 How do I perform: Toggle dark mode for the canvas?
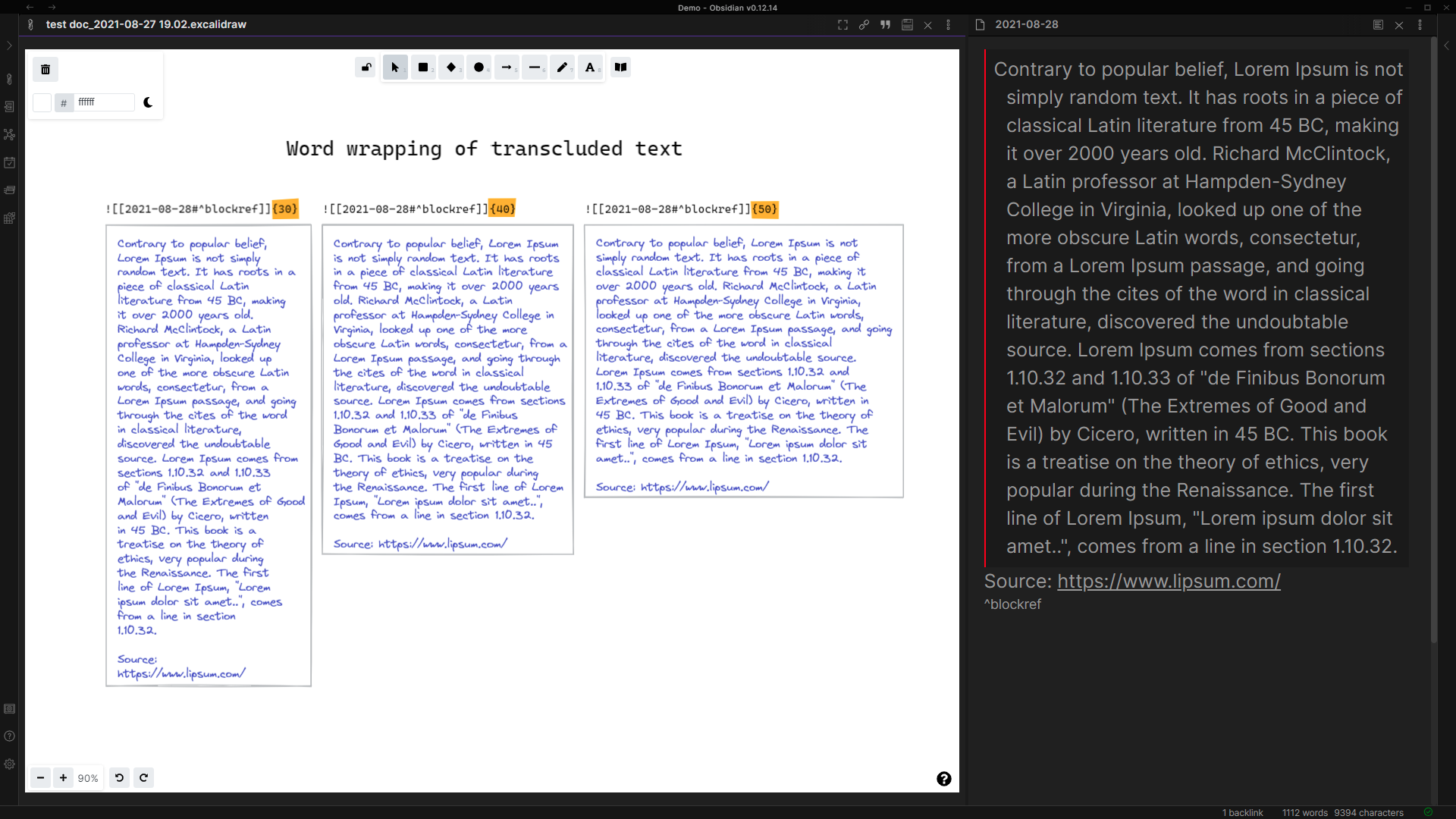tap(148, 102)
